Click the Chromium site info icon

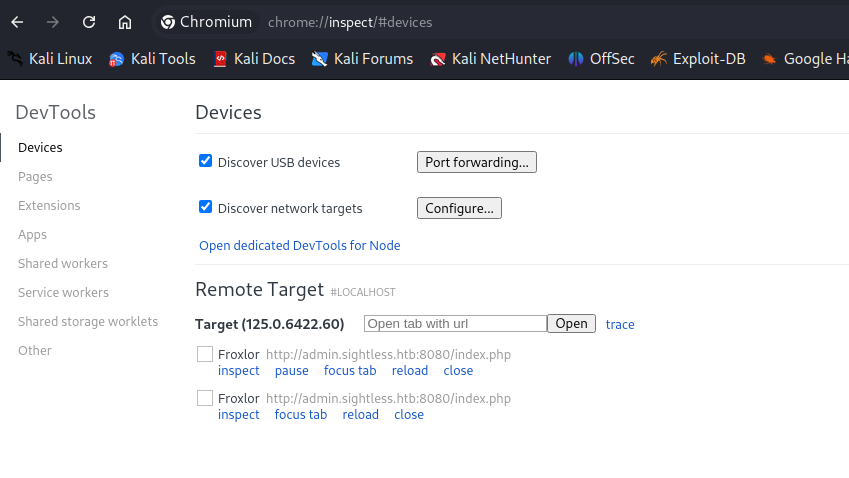click(x=168, y=22)
